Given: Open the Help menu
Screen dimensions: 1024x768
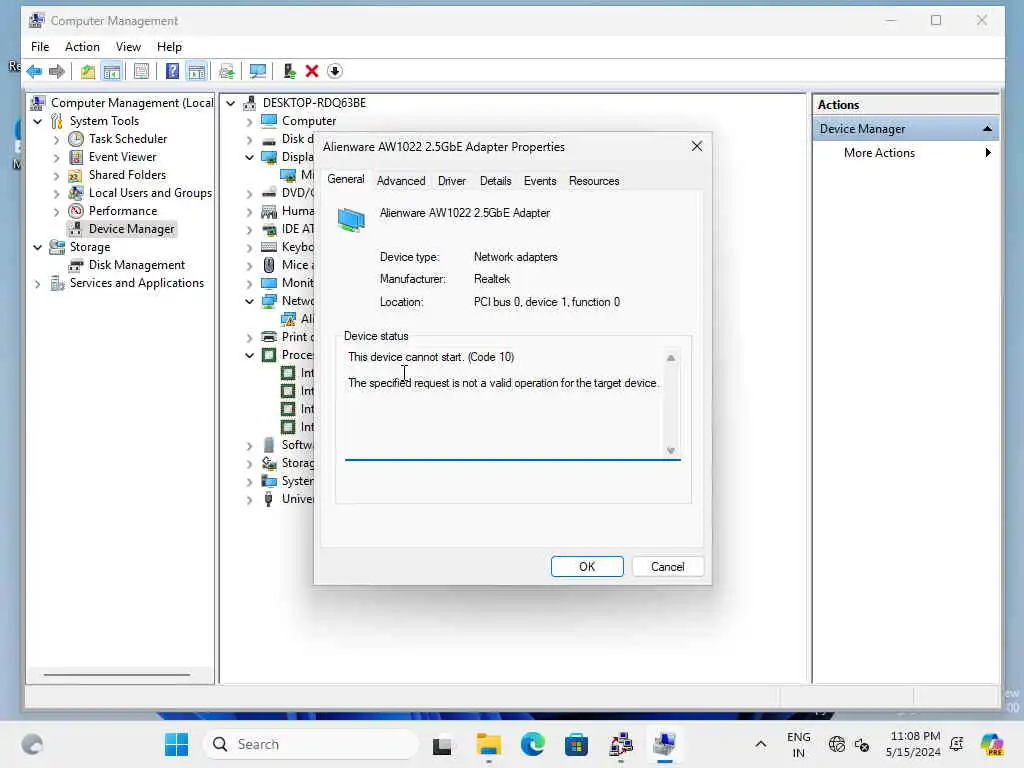Looking at the screenshot, I should pos(169,46).
